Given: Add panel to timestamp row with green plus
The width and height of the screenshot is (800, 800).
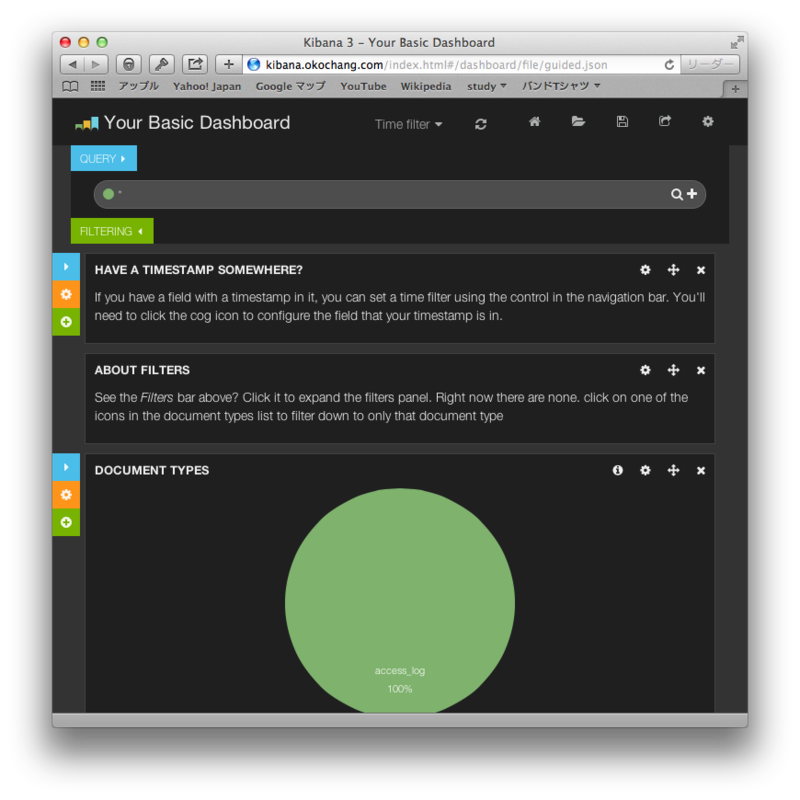Looking at the screenshot, I should click(66, 321).
